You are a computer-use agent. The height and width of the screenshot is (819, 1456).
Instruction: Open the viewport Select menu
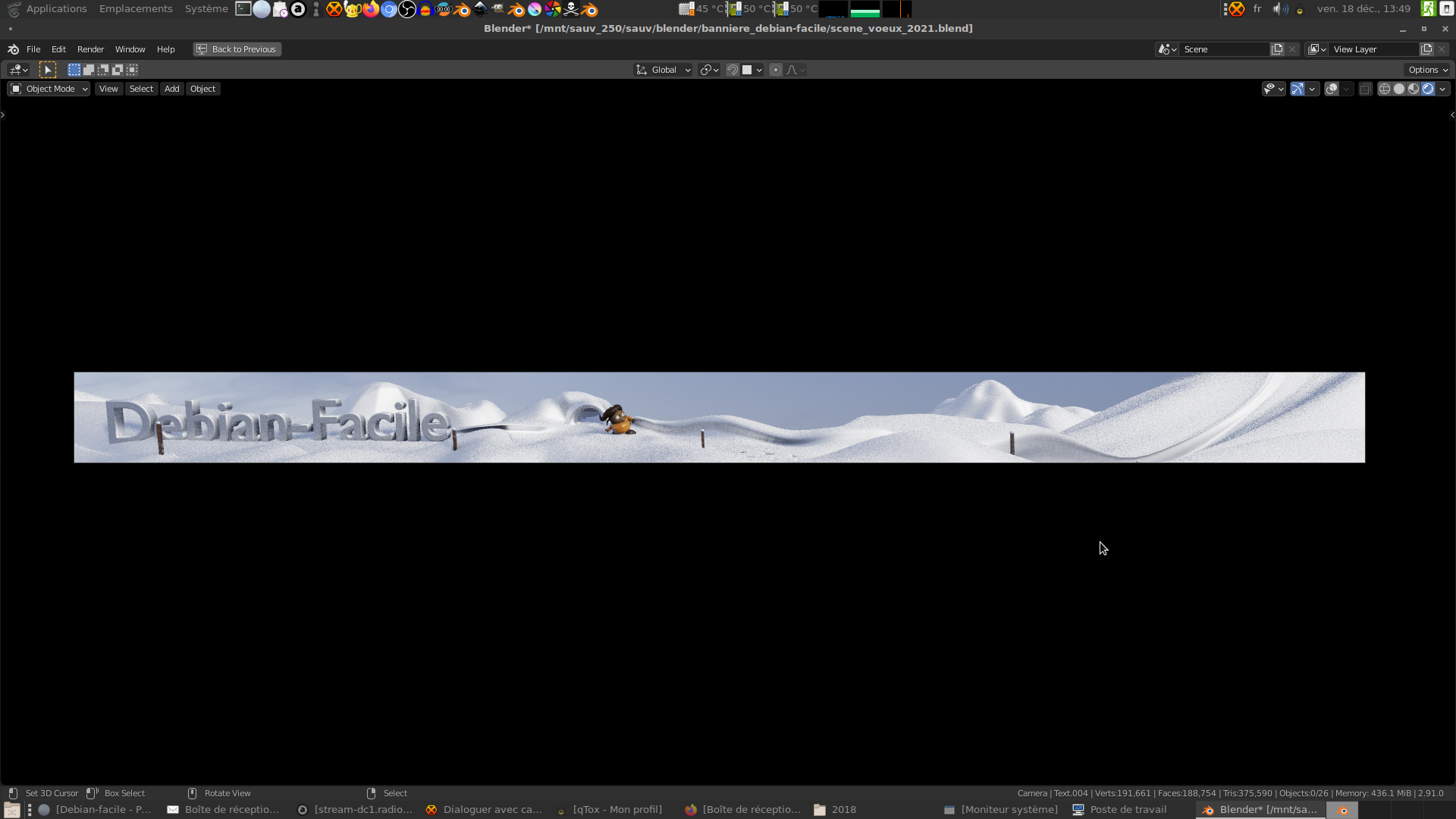point(141,89)
